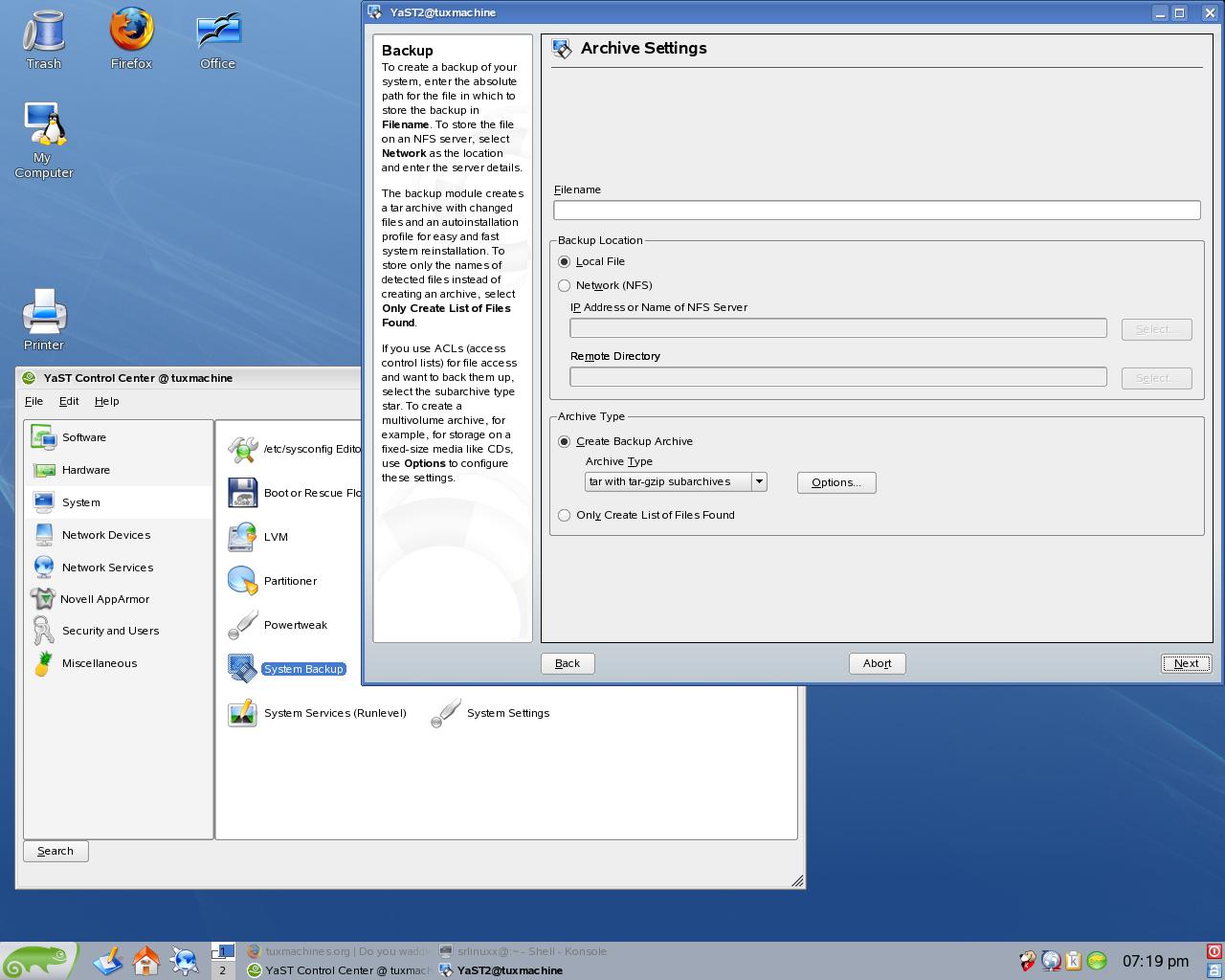
Task: Open Boot or Rescue Floppy module
Action: click(x=294, y=493)
